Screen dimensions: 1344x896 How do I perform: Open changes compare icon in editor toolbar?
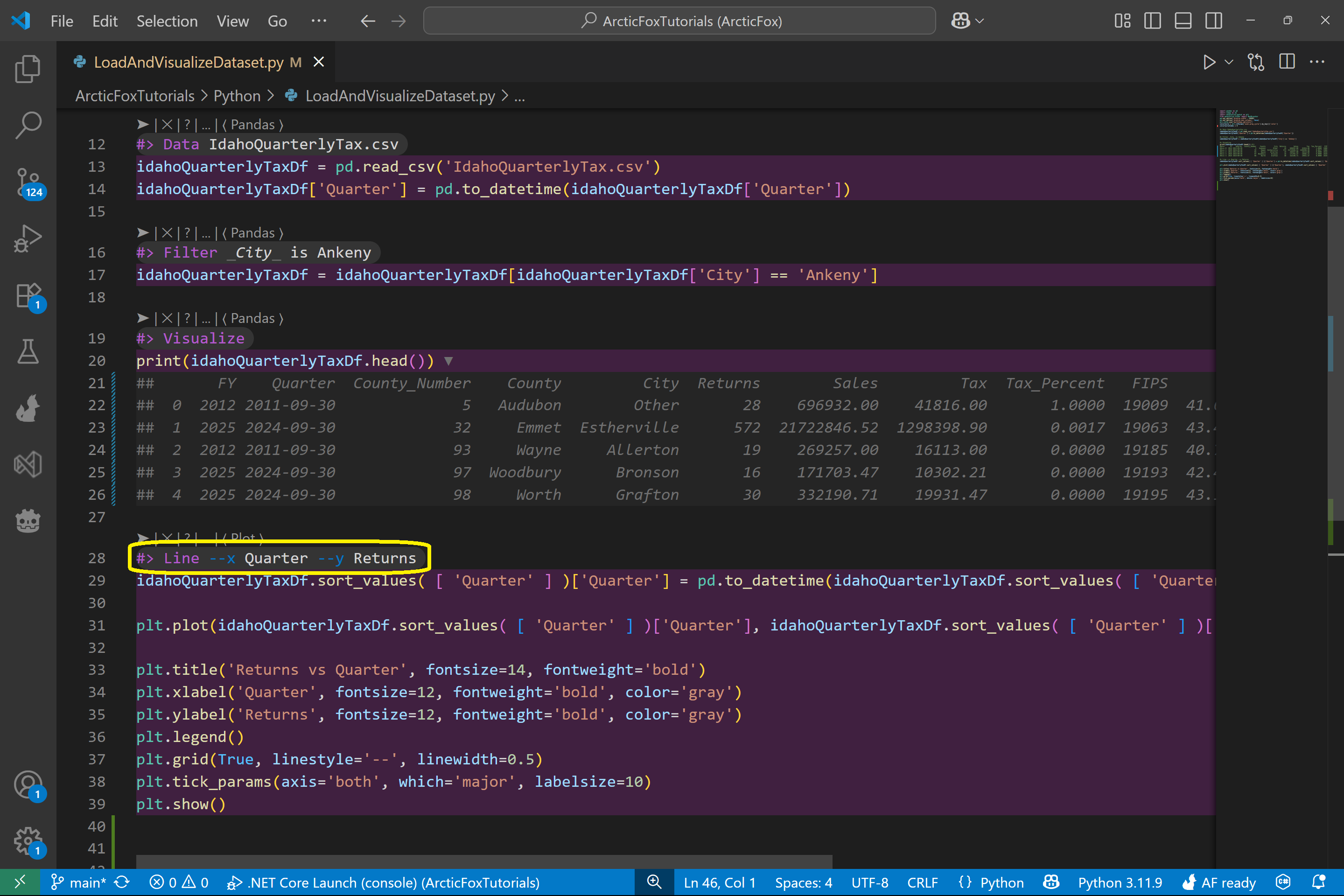click(x=1255, y=62)
